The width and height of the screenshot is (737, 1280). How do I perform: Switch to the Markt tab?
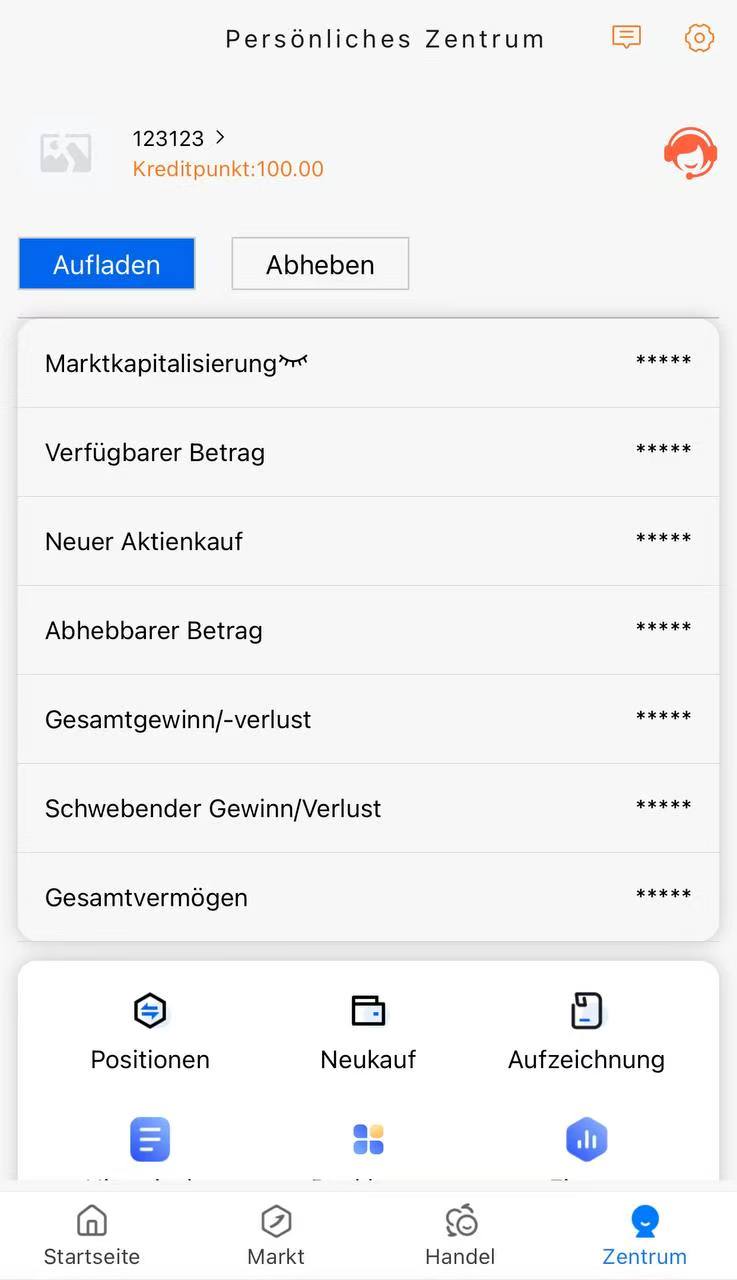(276, 1235)
